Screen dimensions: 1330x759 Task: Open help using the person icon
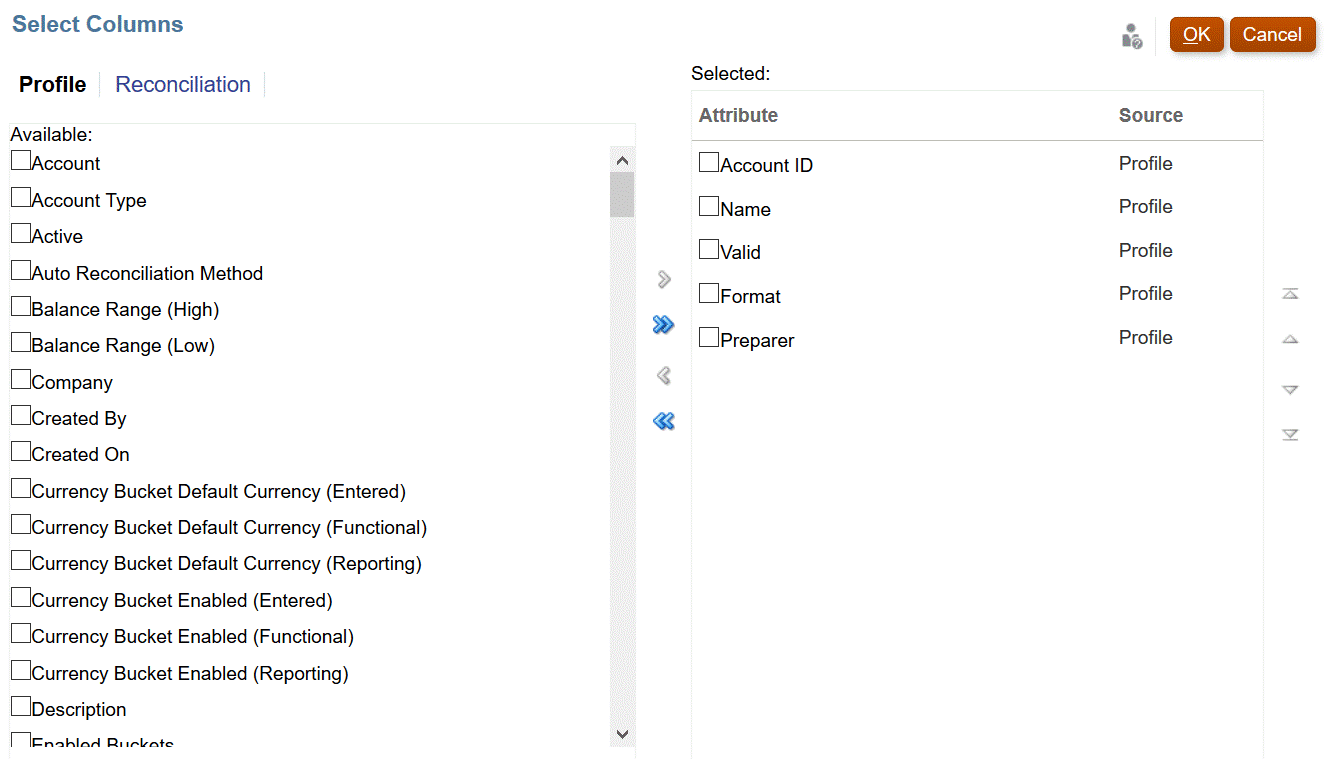tap(1131, 34)
